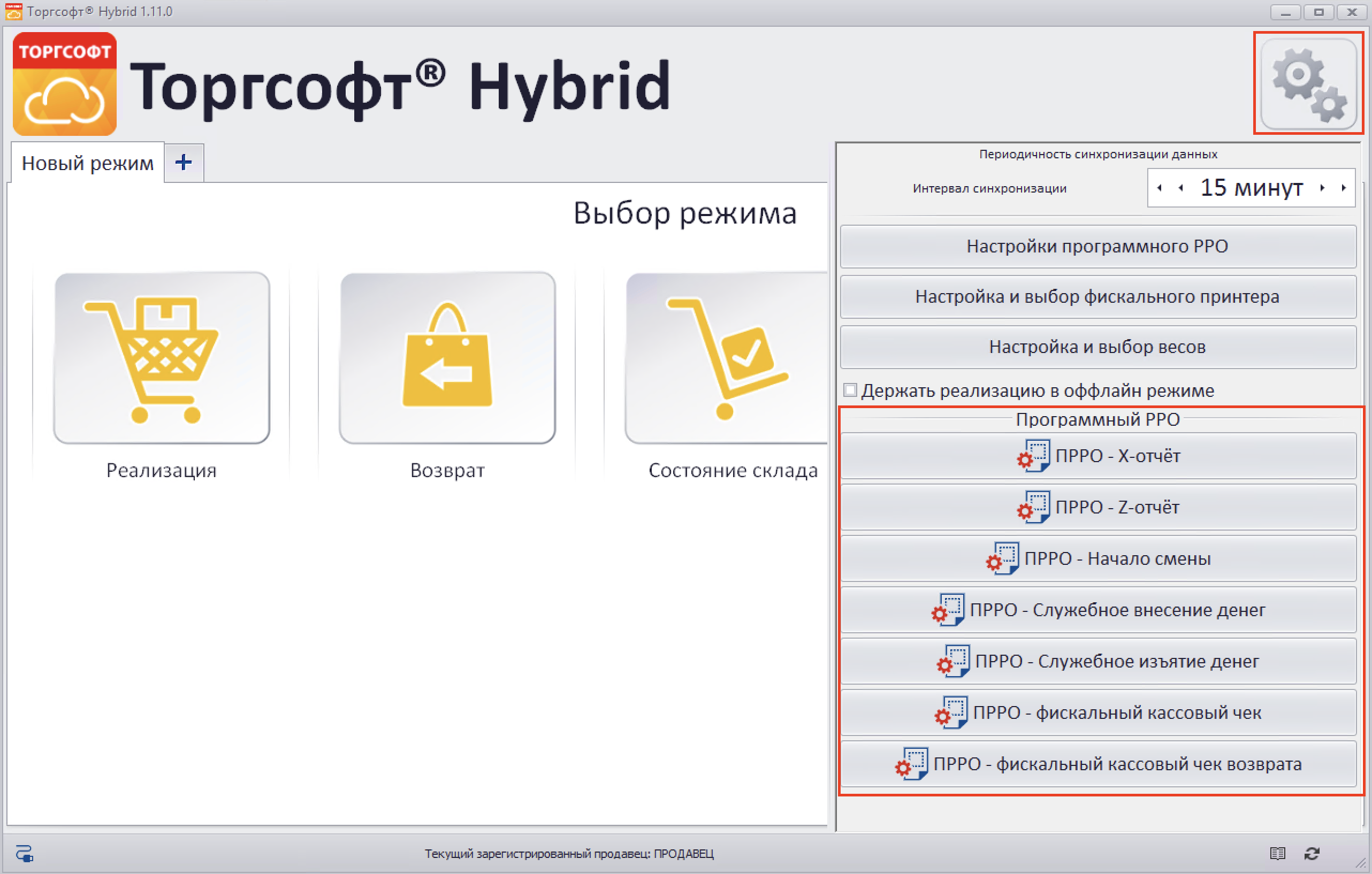This screenshot has width=1372, height=874.
Task: Open Настройка и выбор весов
Action: pos(1097,347)
